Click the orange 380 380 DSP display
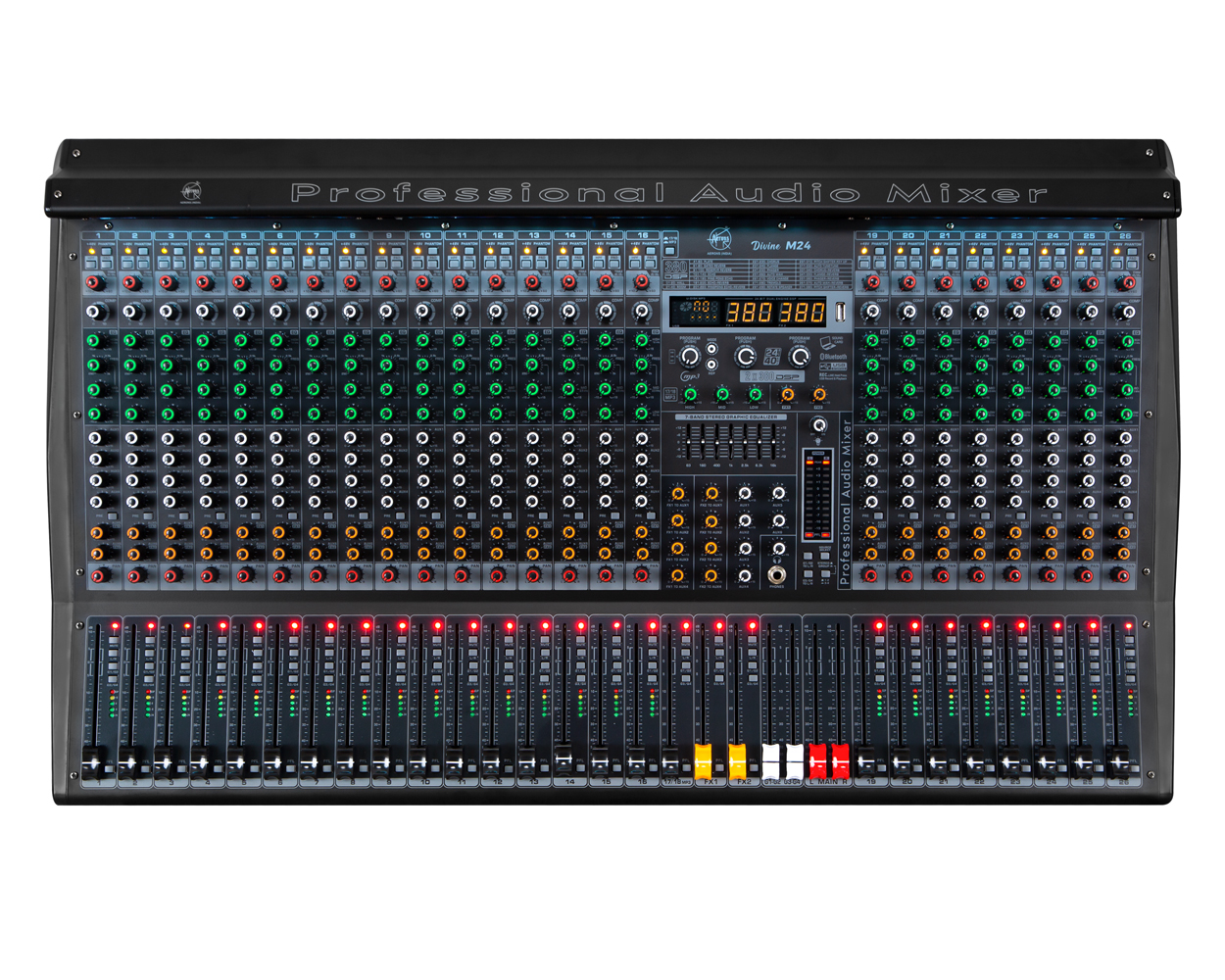Image resolution: width=1225 pixels, height=980 pixels. tap(775, 313)
